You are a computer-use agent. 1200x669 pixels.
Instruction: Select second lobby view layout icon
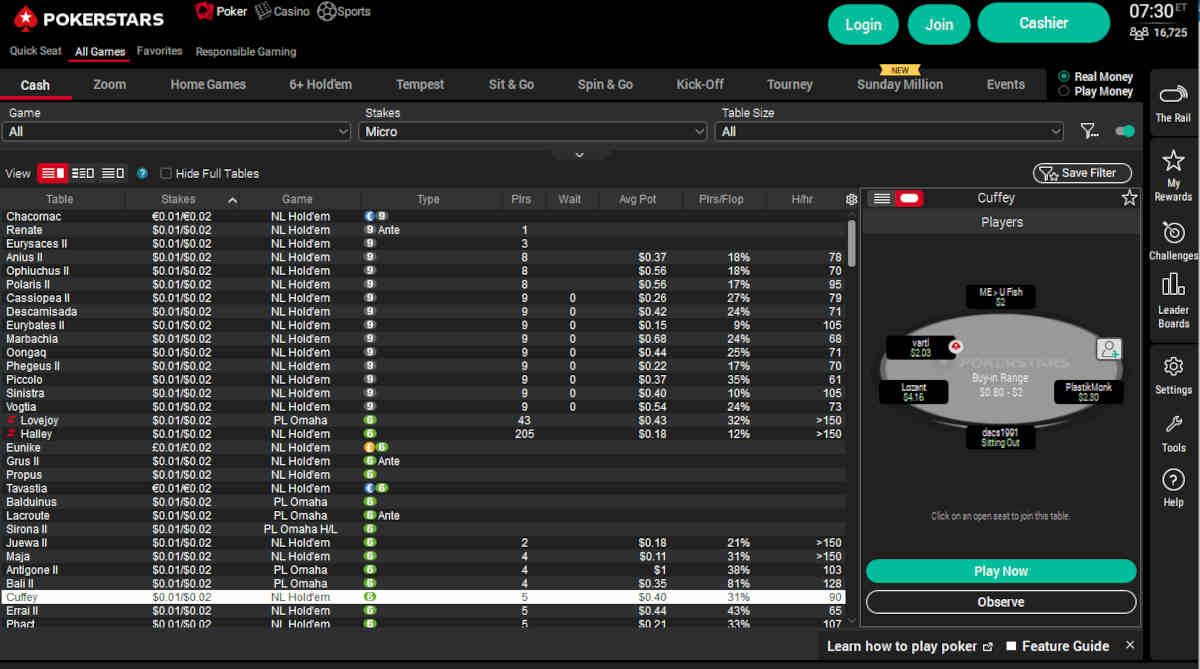click(83, 173)
